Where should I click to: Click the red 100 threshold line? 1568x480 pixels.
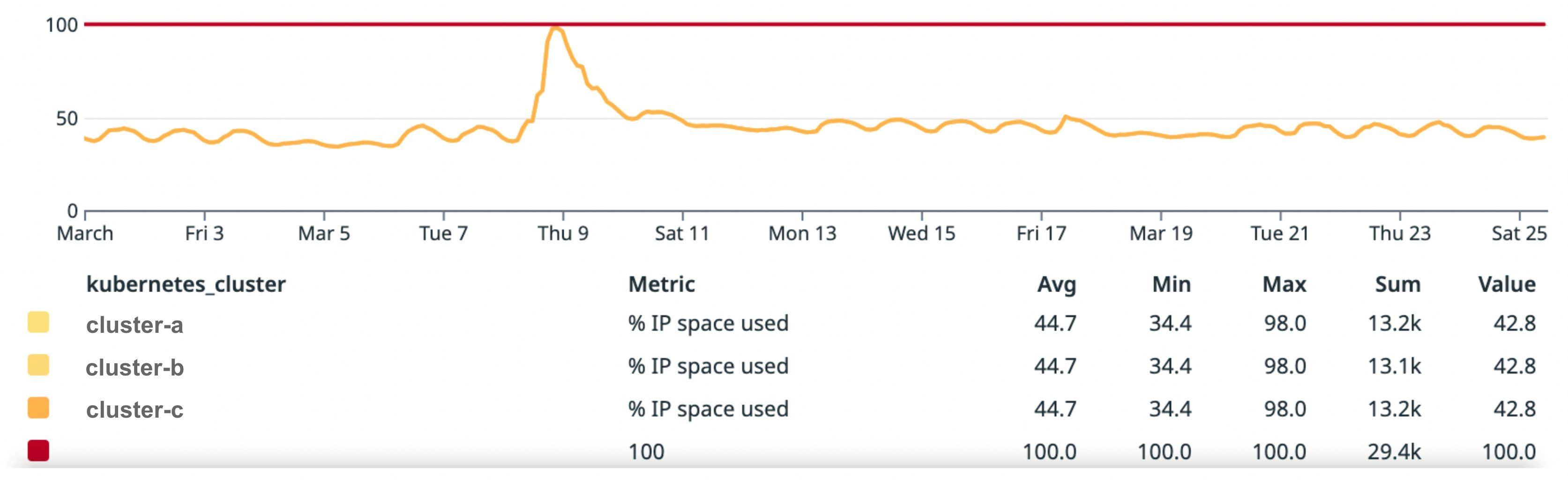tap(913, 24)
